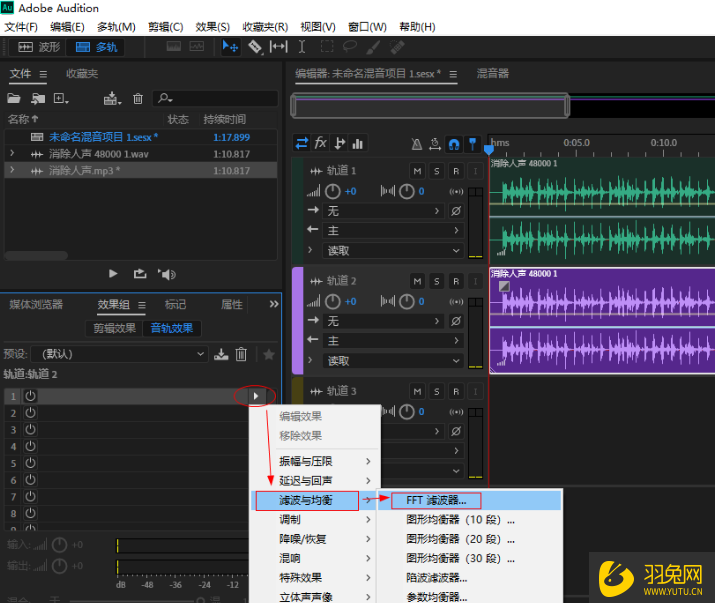Switch to 混音器 mixer tab
This screenshot has height=603, width=715.
(492, 73)
